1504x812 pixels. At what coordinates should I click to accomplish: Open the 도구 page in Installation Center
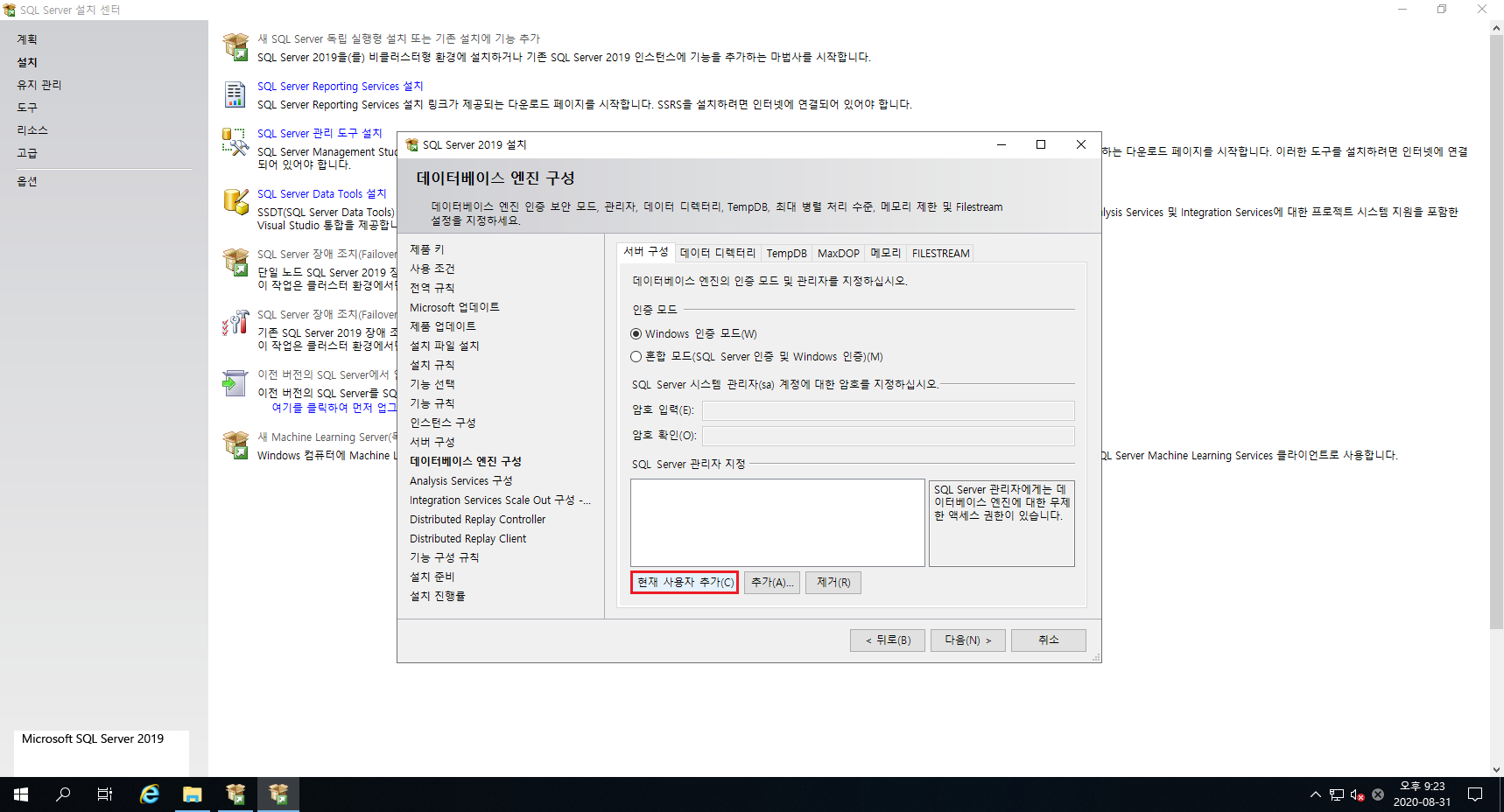(x=27, y=108)
